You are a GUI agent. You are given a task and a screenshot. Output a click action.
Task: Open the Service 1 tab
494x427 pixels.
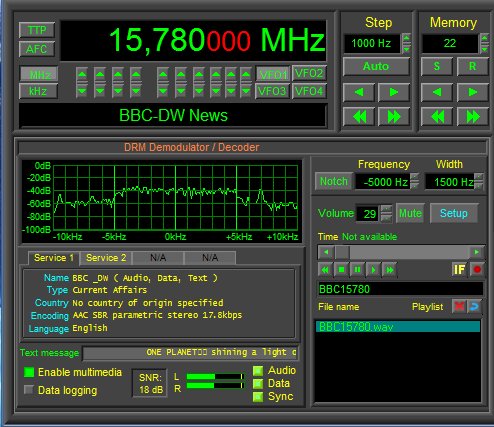pos(53,258)
